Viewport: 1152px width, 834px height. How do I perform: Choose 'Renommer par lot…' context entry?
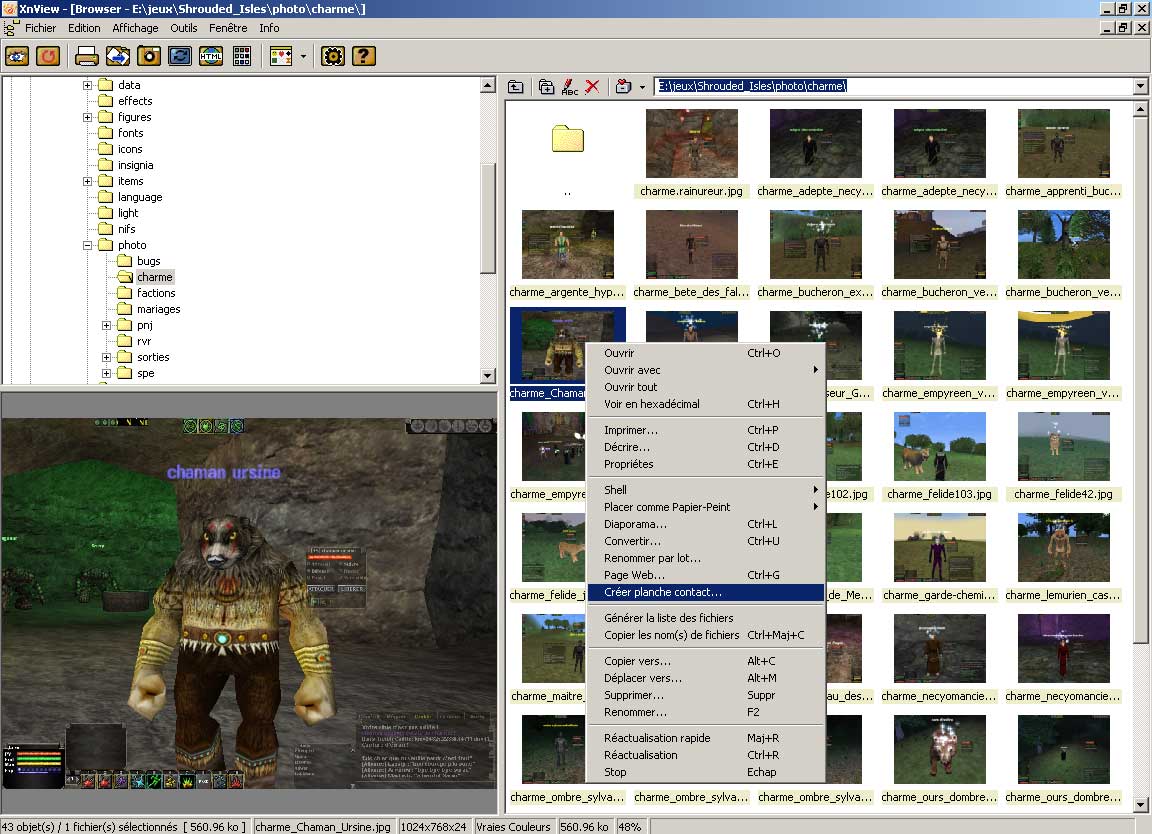705,558
